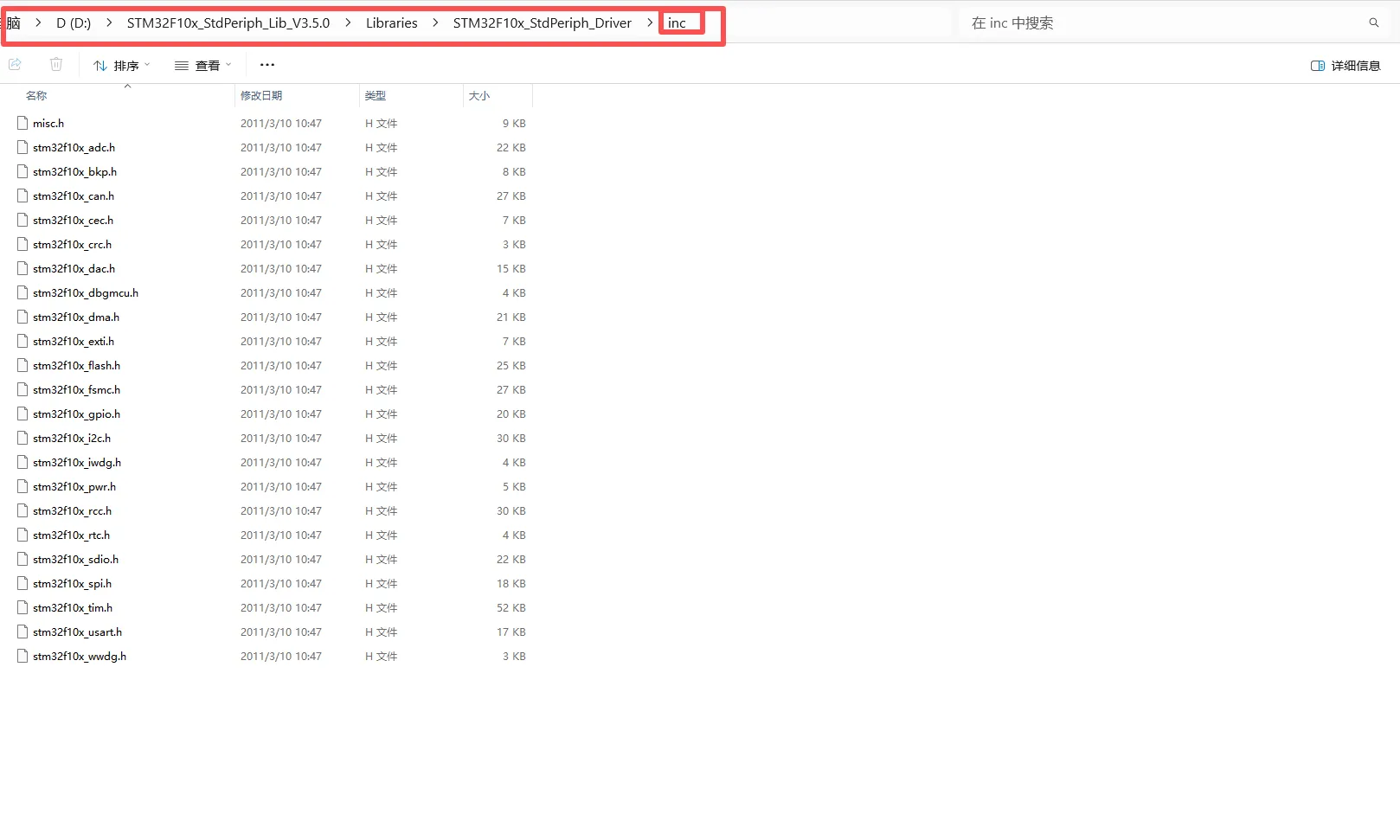The image size is (1400, 840).
Task: Click the 52 KB size value
Action: 511,608
